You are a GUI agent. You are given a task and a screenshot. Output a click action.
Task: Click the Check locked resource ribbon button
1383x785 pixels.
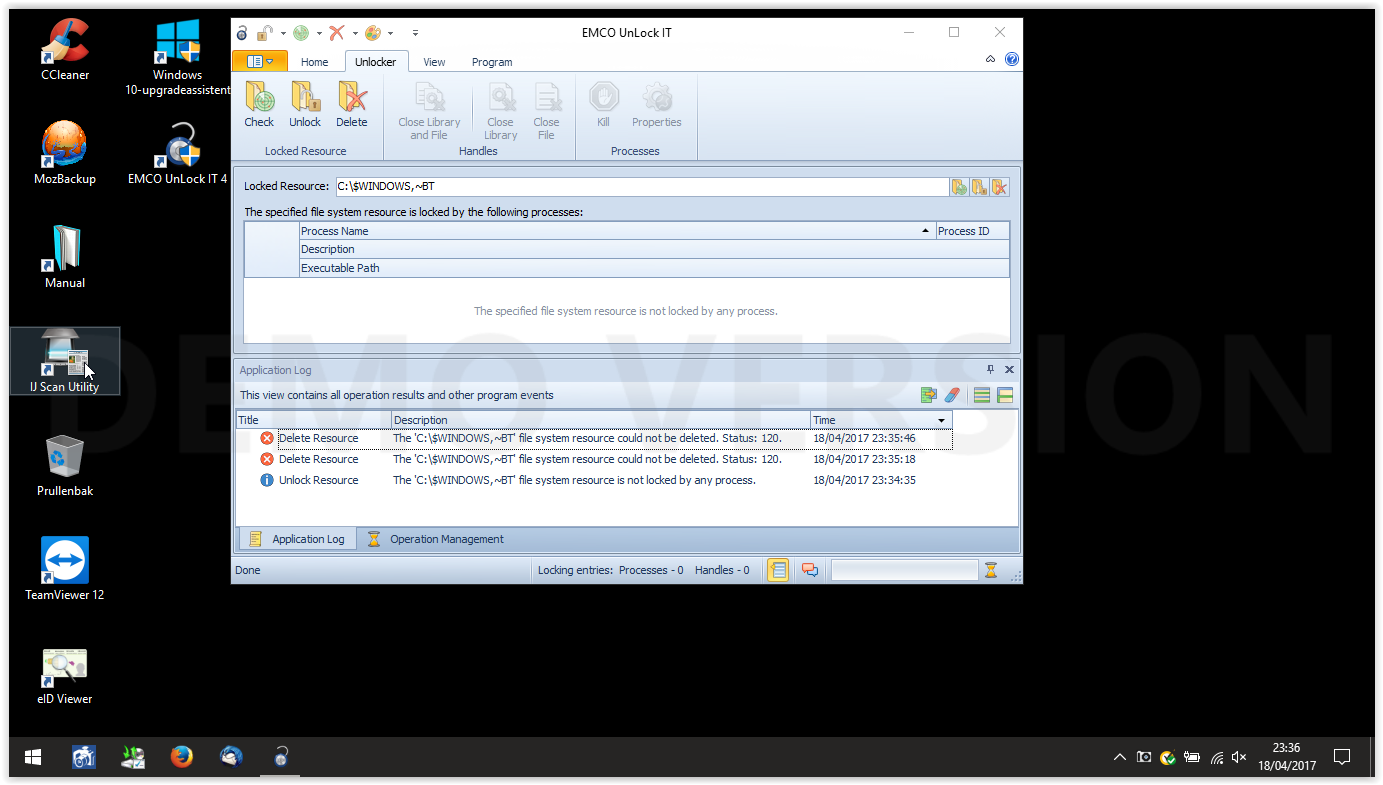point(259,105)
